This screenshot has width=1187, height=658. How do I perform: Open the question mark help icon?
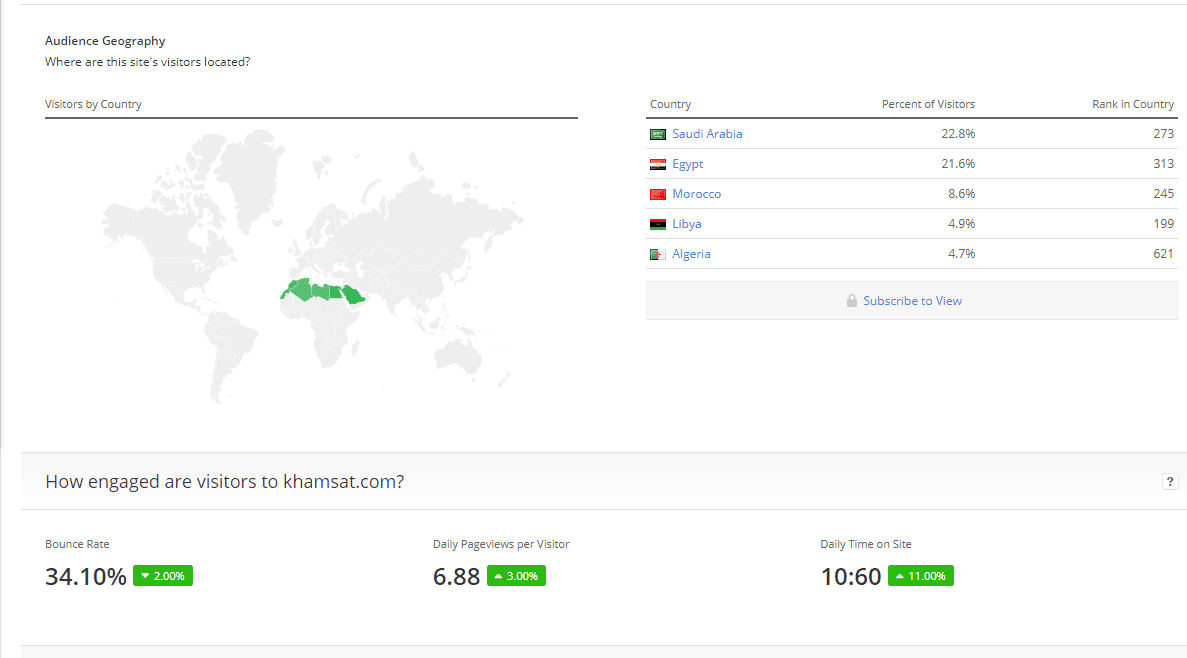pyautogui.click(x=1170, y=482)
